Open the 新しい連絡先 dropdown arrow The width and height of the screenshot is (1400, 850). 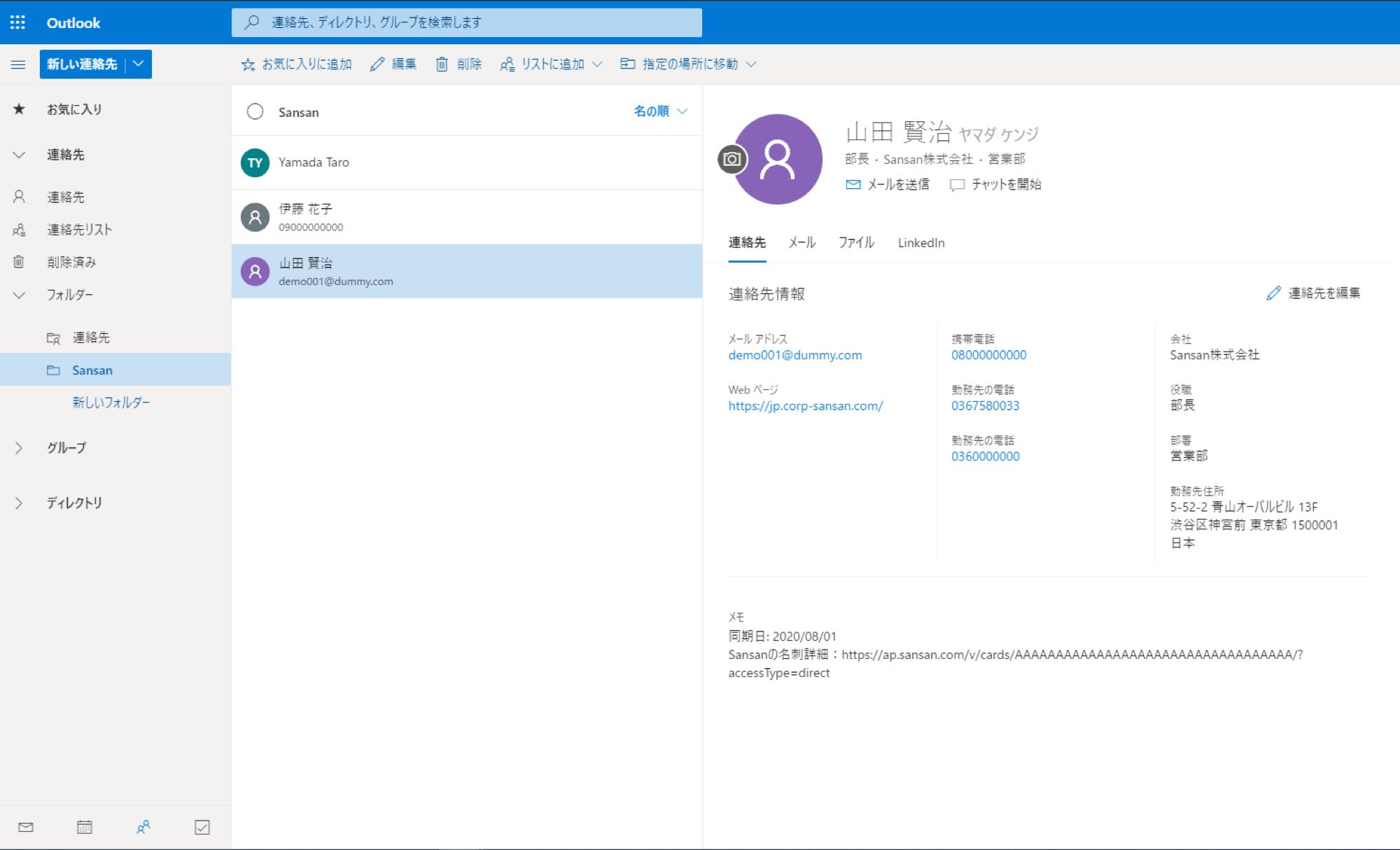pyautogui.click(x=139, y=64)
